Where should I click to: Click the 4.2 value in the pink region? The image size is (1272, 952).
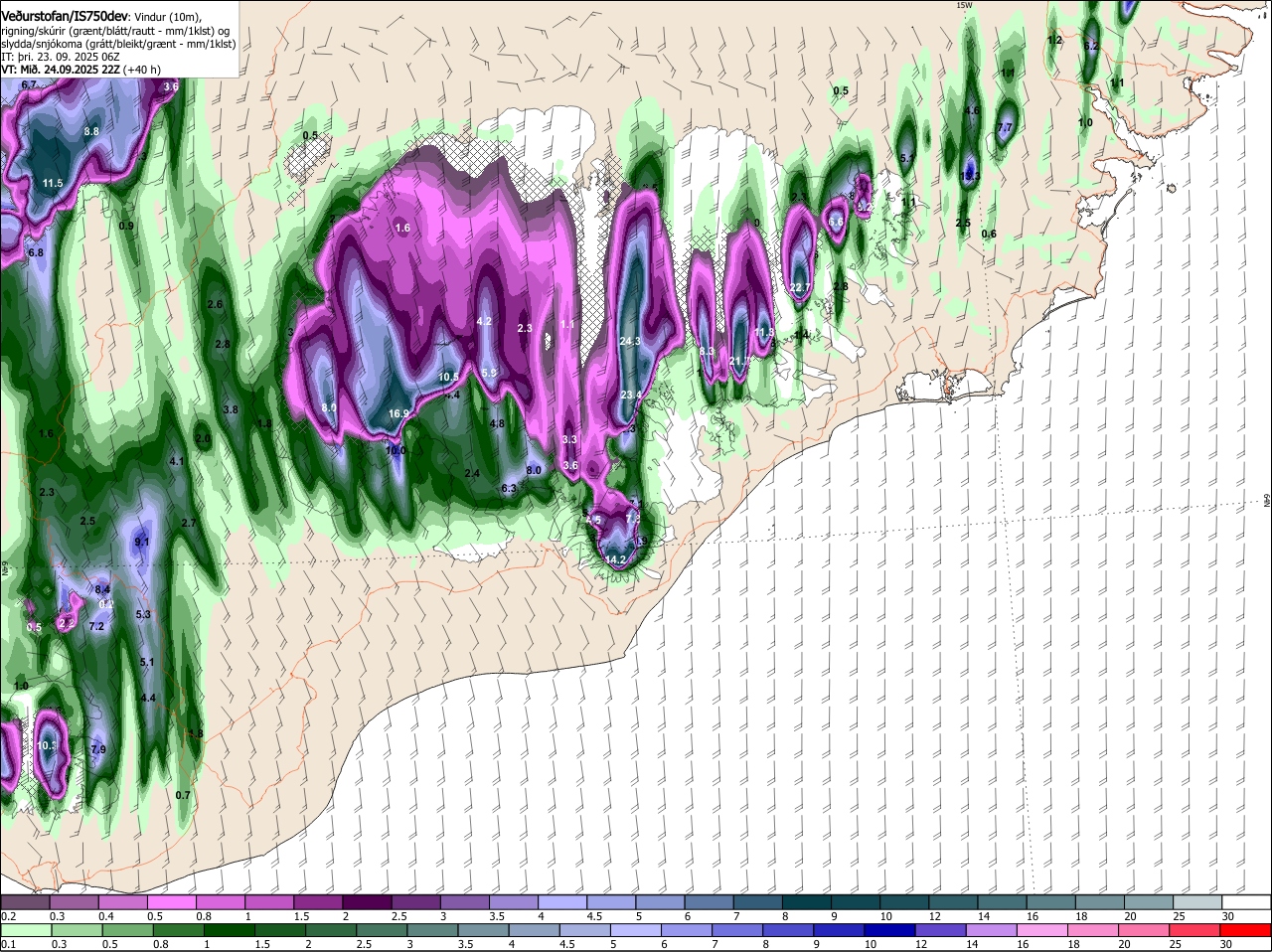tap(485, 321)
